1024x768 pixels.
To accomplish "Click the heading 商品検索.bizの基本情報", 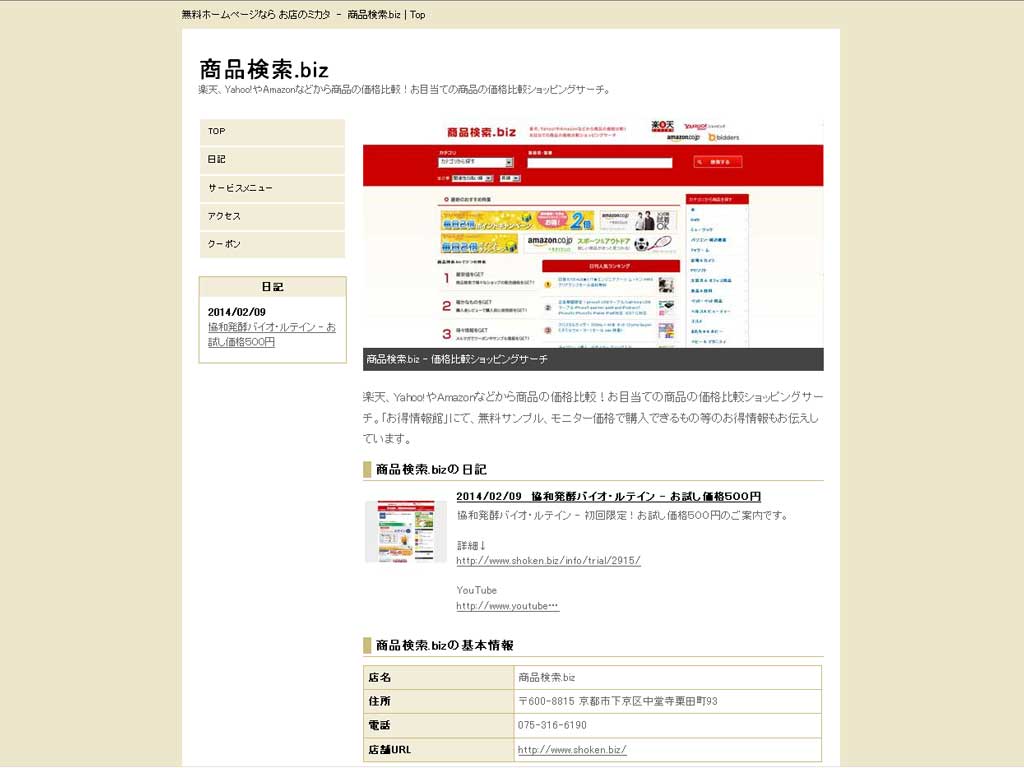I will click(445, 645).
